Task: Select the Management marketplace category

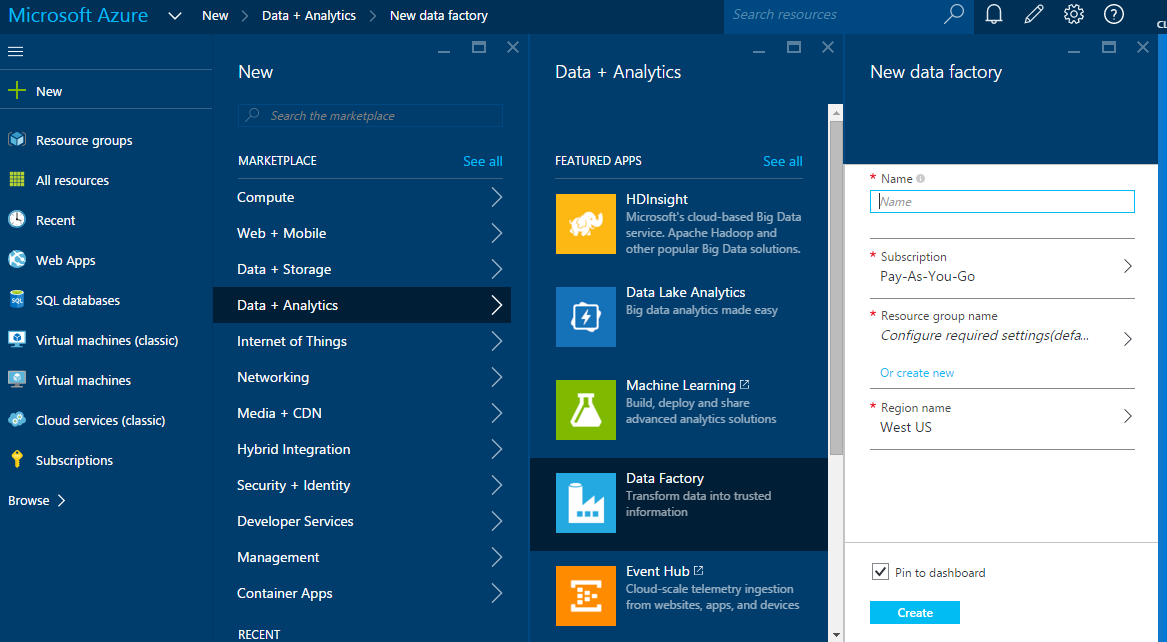Action: tap(362, 557)
